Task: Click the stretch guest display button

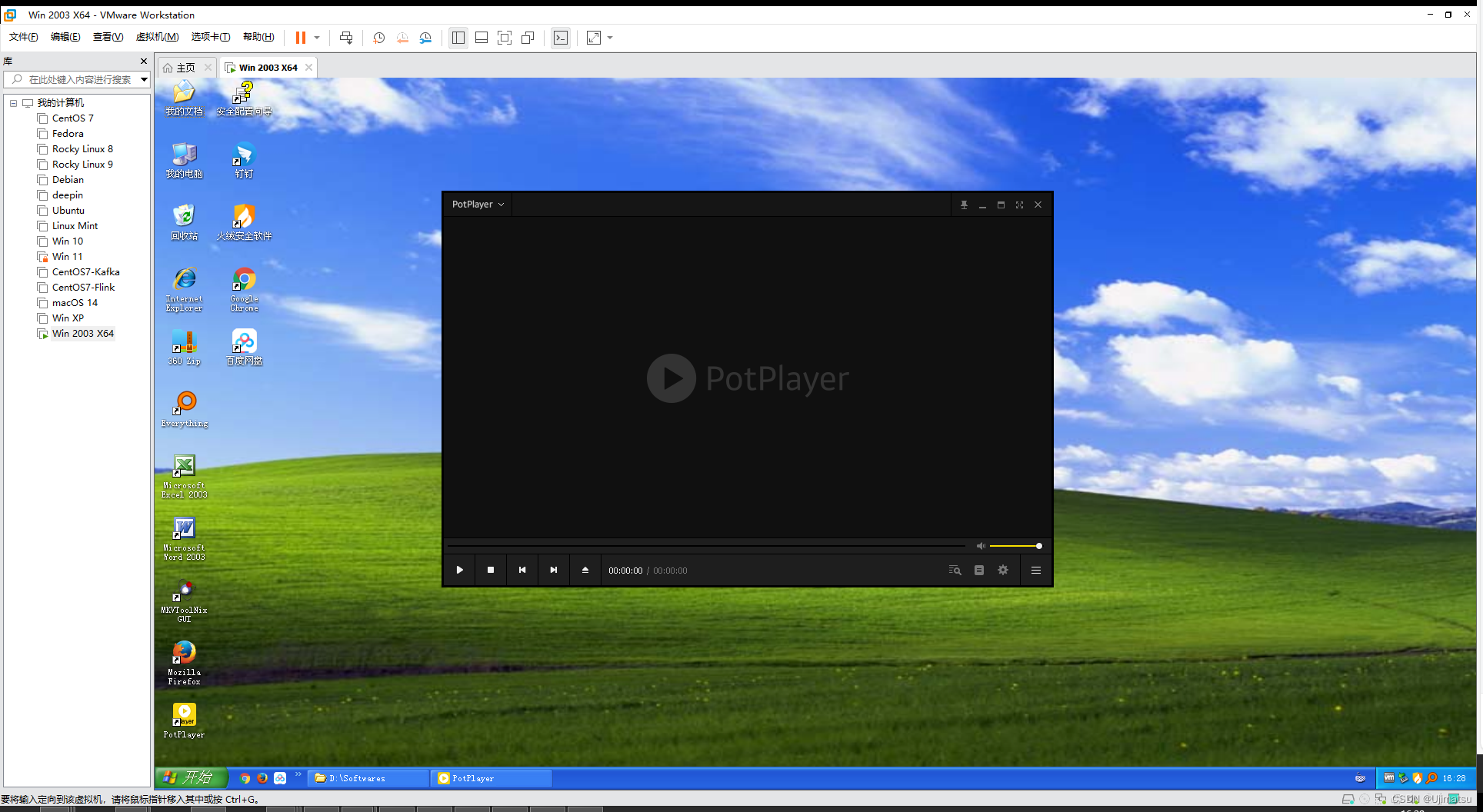Action: (594, 38)
